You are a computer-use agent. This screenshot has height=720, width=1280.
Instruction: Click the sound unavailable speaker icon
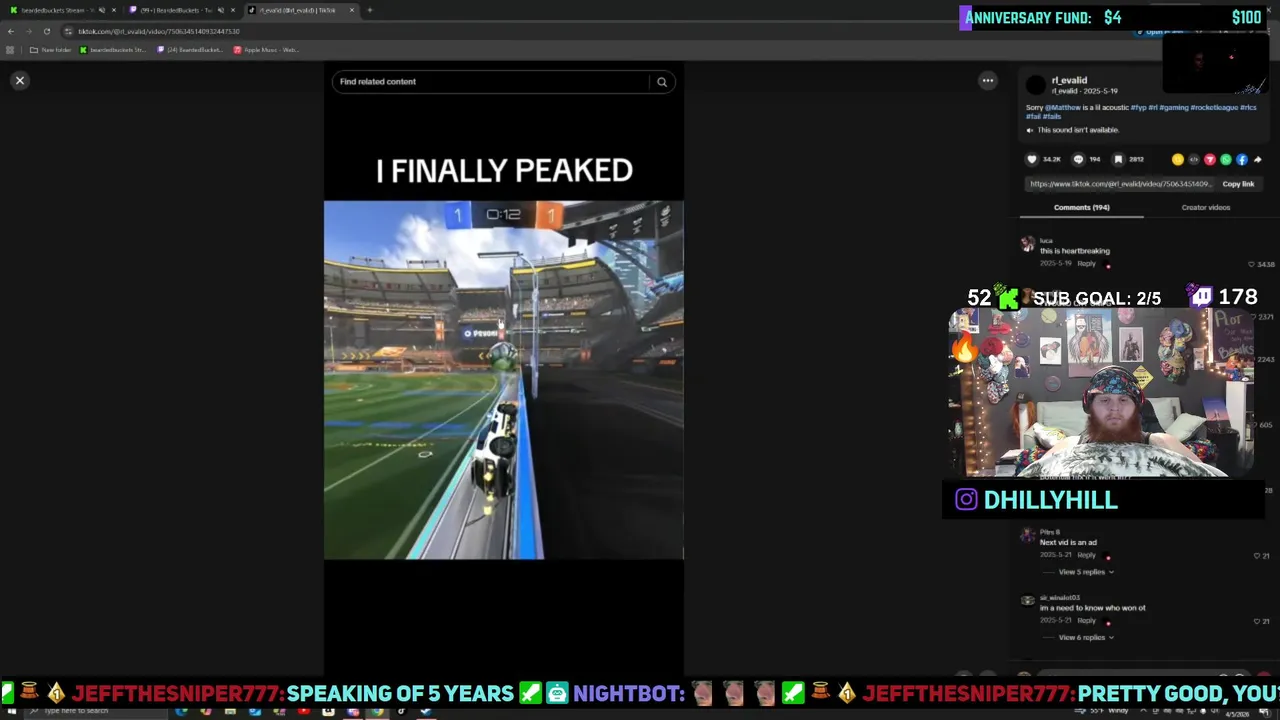[x=1030, y=130]
